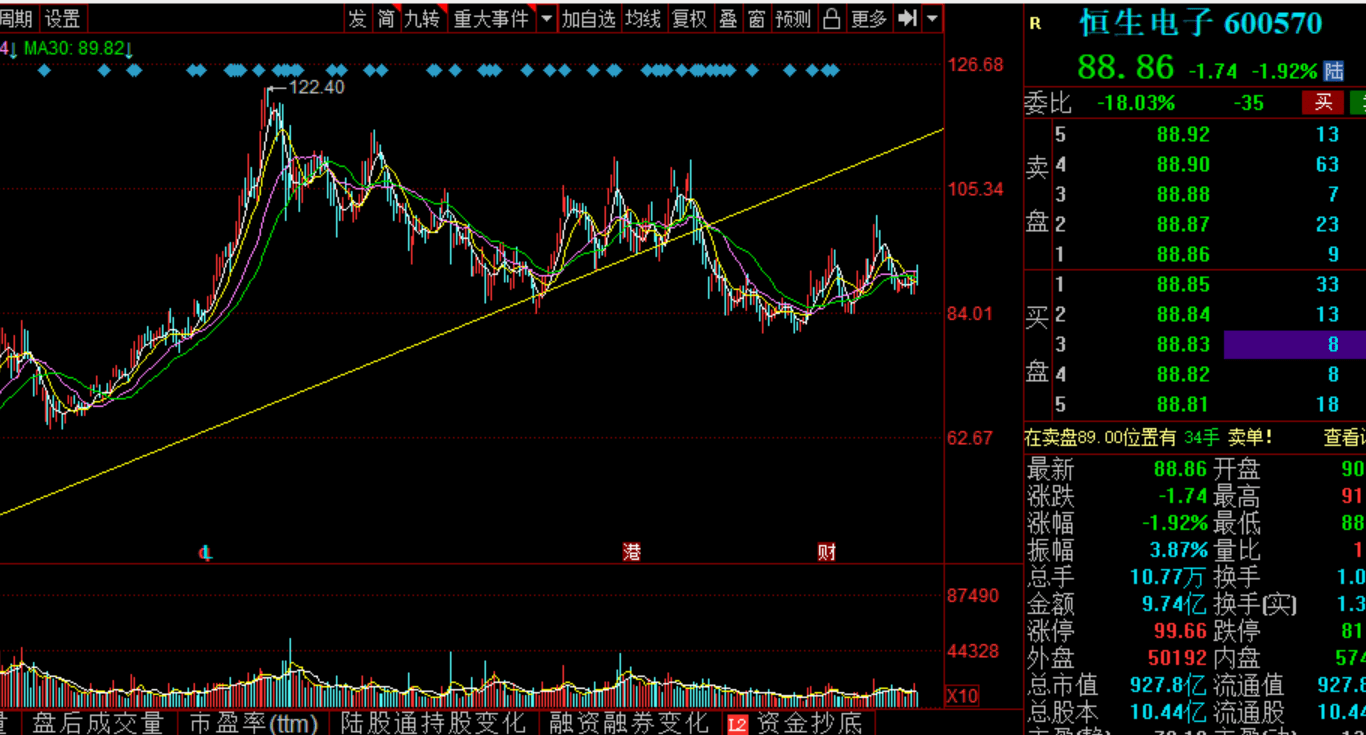Click the L2 badge before 资金抄底

point(738,723)
